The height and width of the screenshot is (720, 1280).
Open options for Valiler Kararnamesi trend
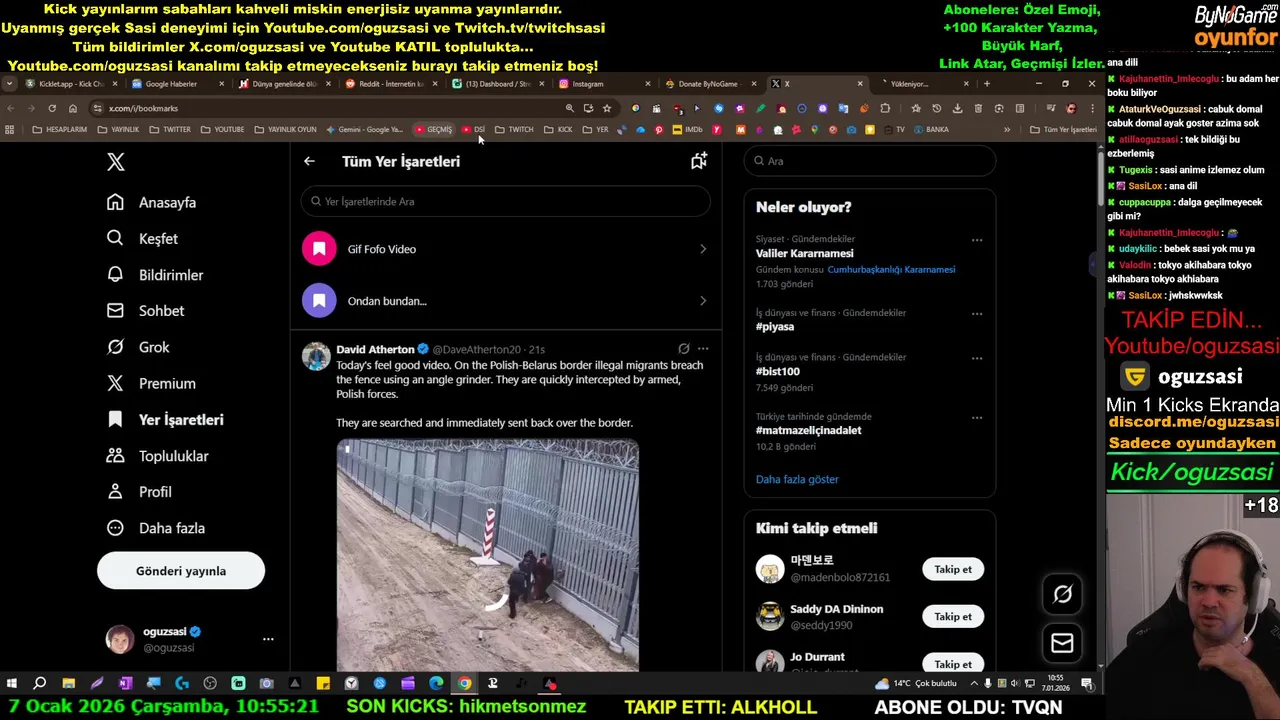(977, 240)
